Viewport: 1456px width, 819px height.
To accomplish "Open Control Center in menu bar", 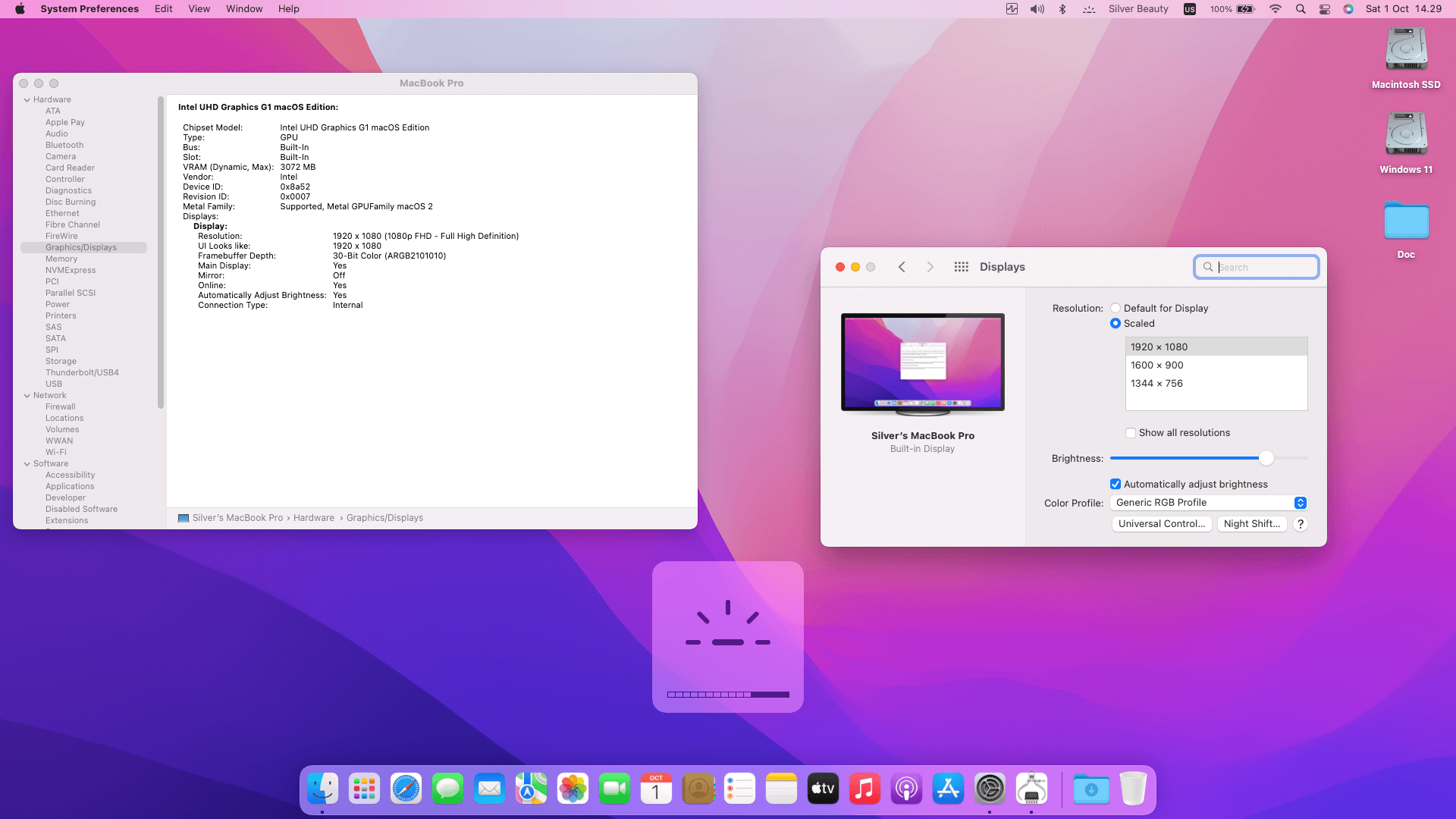I will click(x=1325, y=9).
